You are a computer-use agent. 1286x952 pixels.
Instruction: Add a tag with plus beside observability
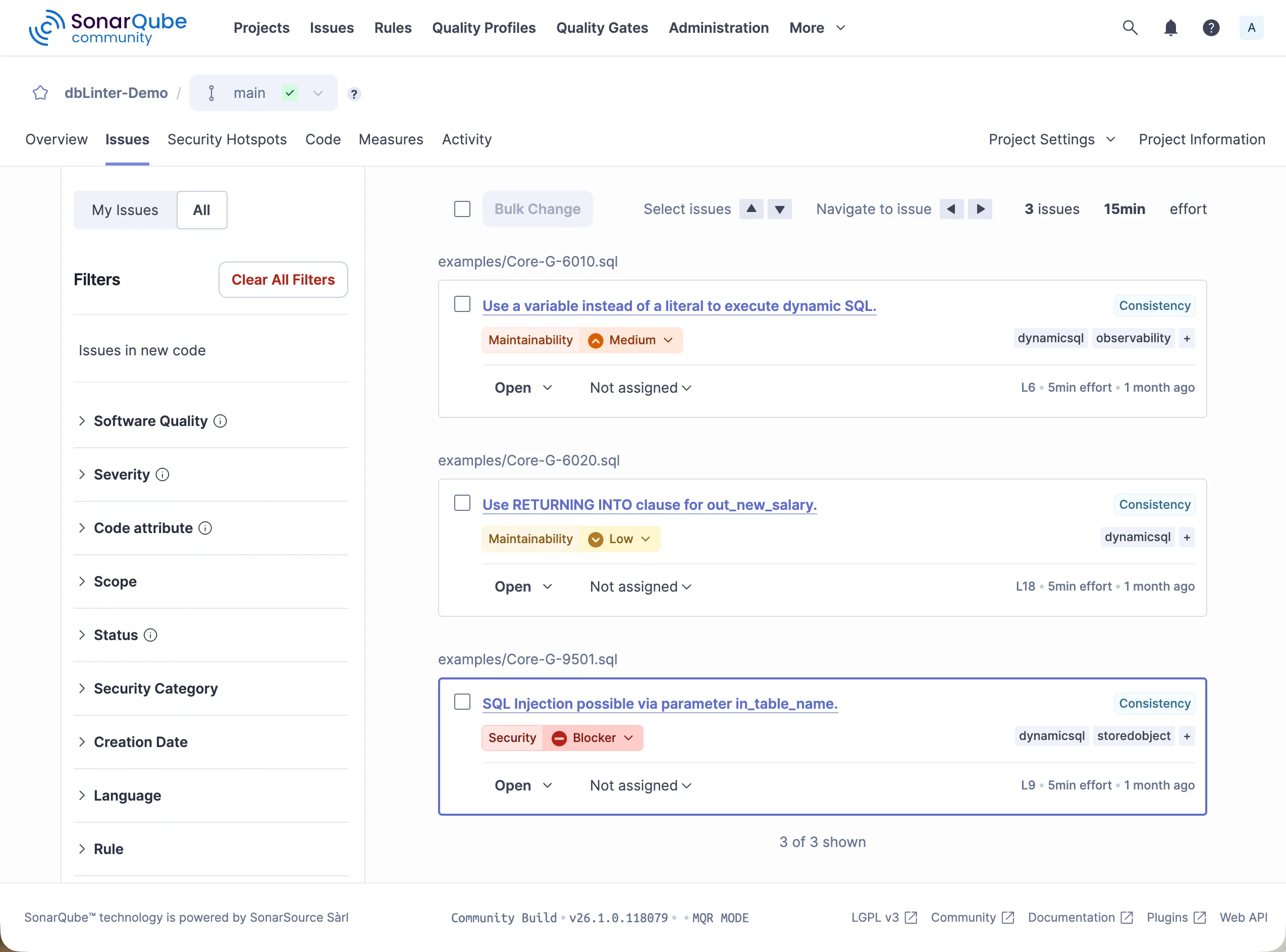click(1187, 338)
